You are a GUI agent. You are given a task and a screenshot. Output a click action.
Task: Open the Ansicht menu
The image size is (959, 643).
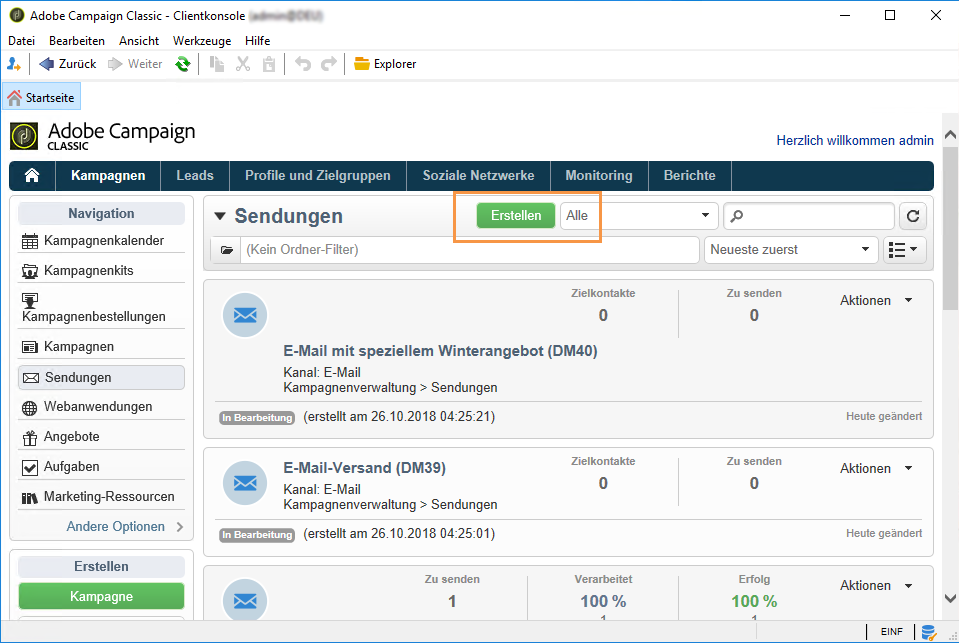coord(139,40)
